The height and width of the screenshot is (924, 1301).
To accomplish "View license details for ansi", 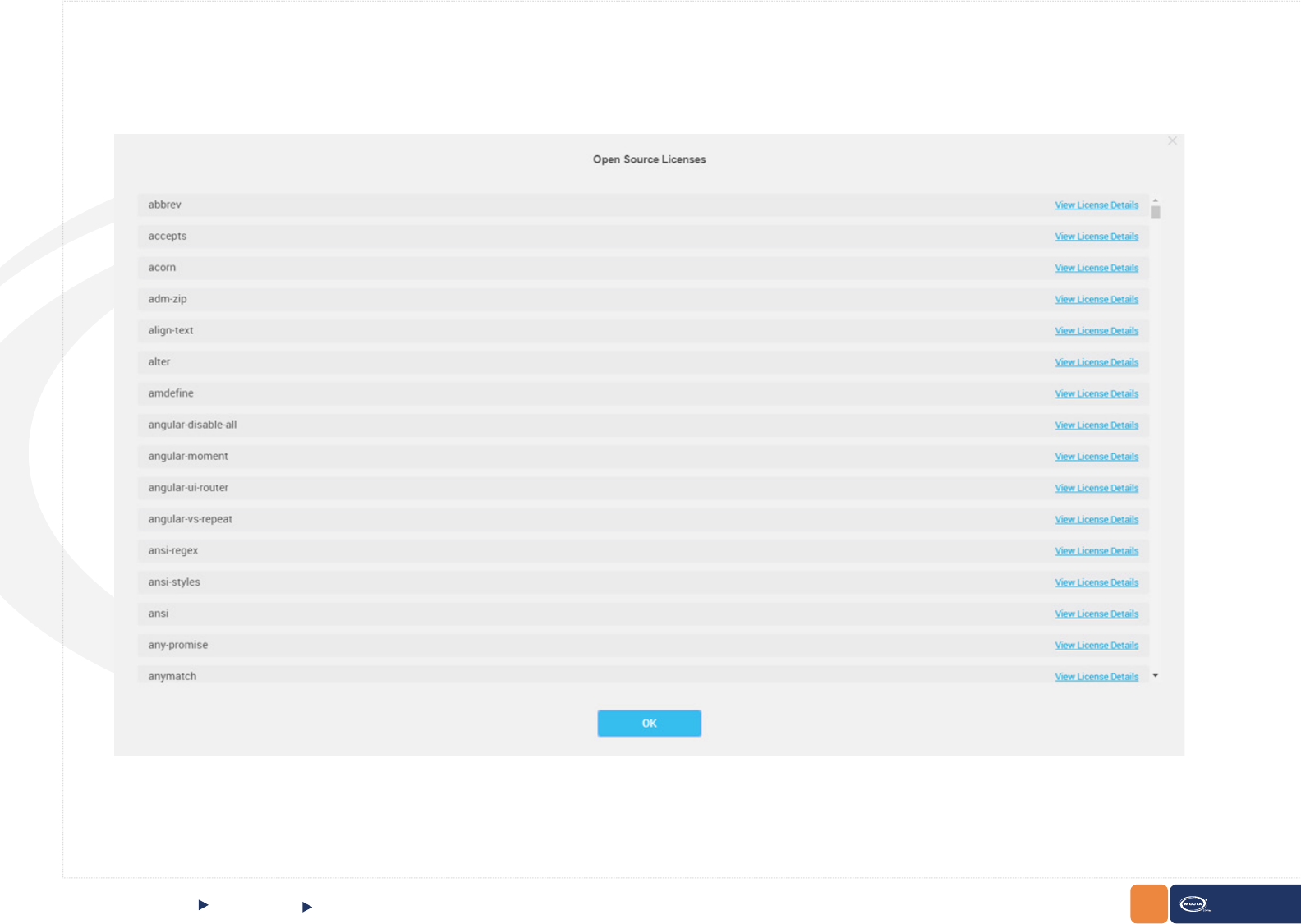I will (1096, 614).
